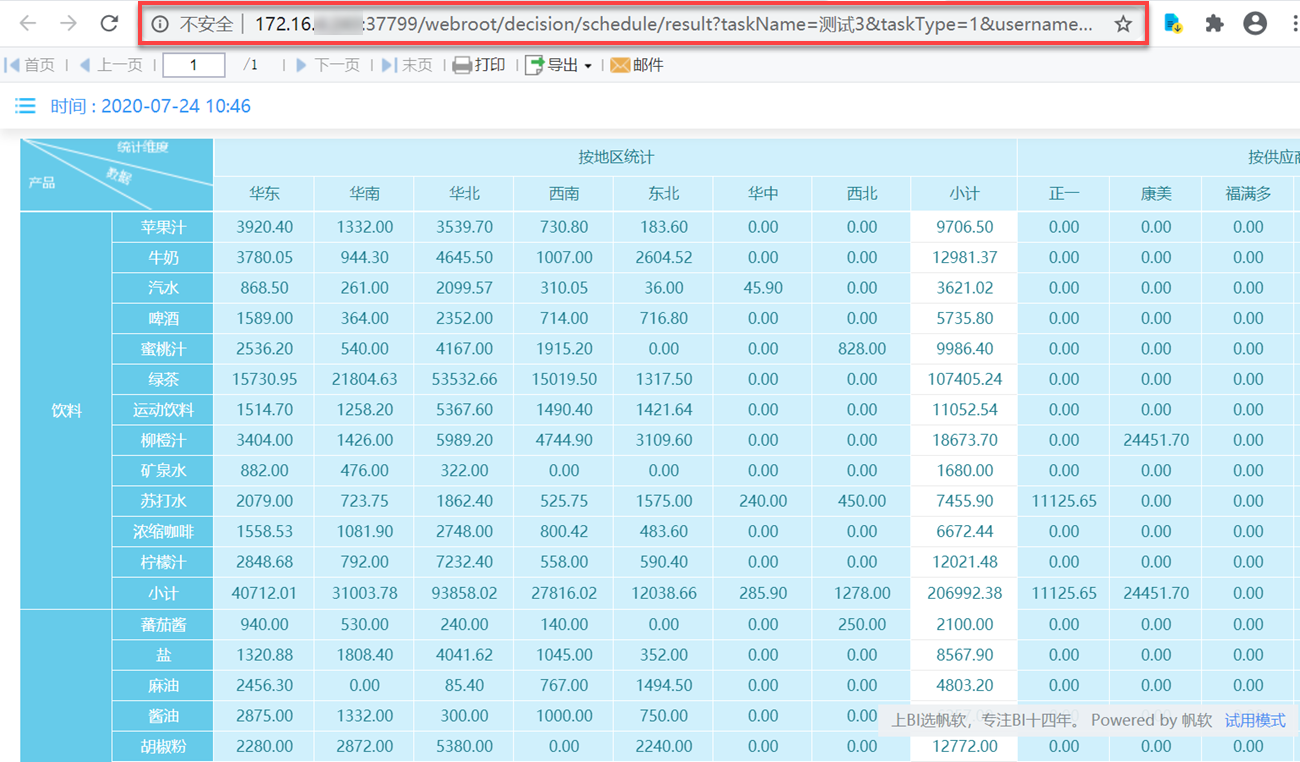The height and width of the screenshot is (762, 1300).
Task: Open the list menu icon beside 时间
Action: (25, 106)
